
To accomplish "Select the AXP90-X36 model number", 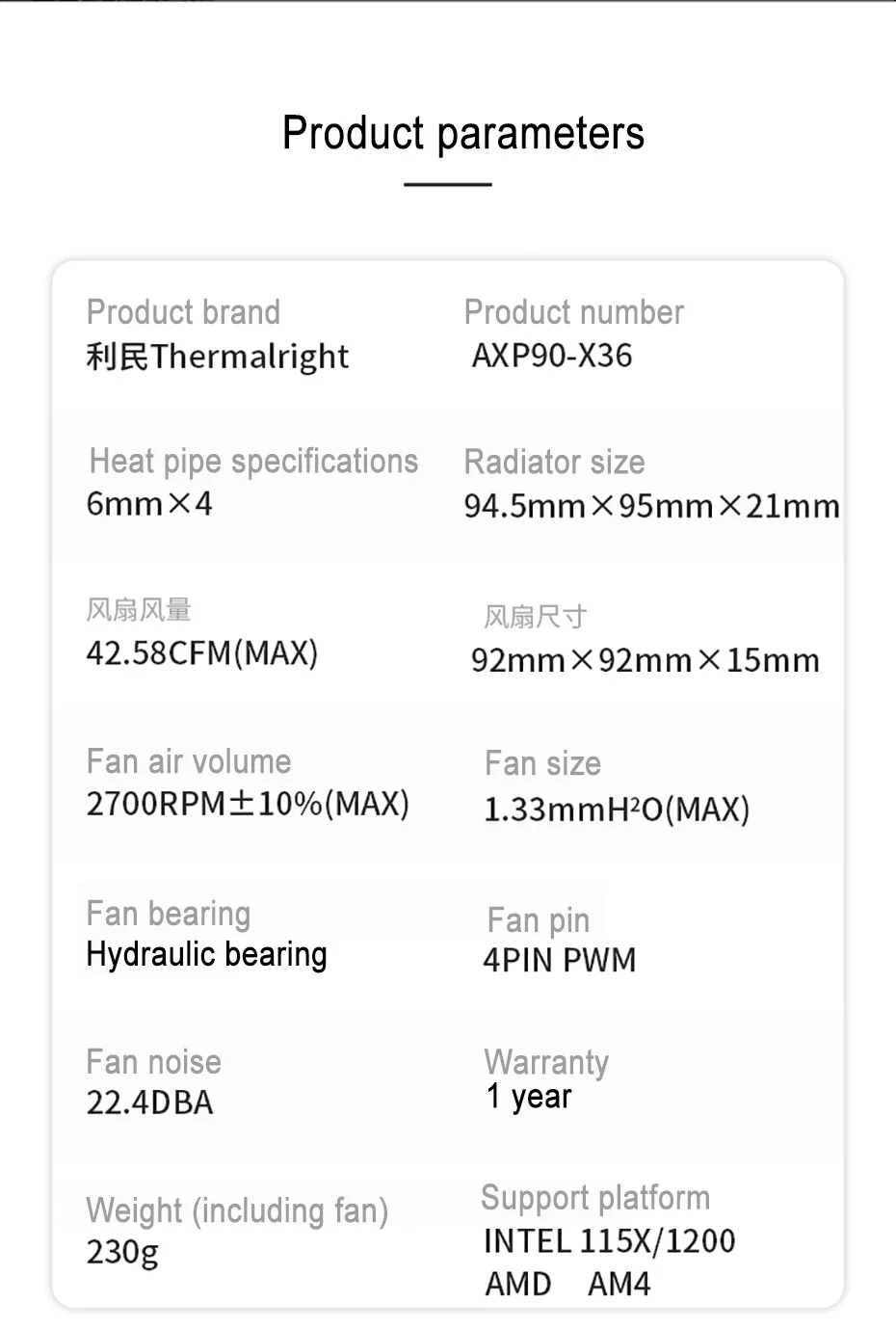I will 552,356.
